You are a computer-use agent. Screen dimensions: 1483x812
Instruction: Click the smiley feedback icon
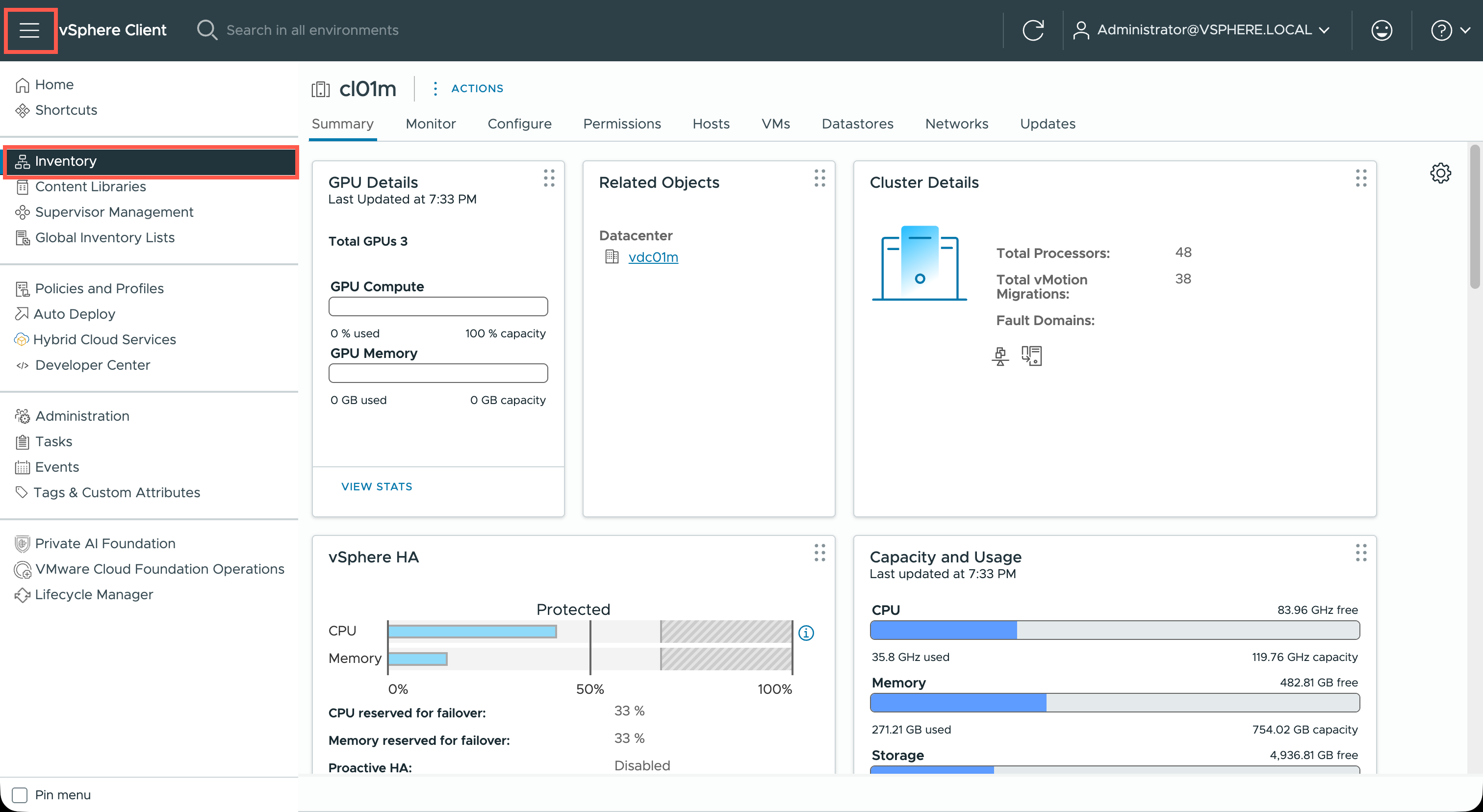[1381, 30]
